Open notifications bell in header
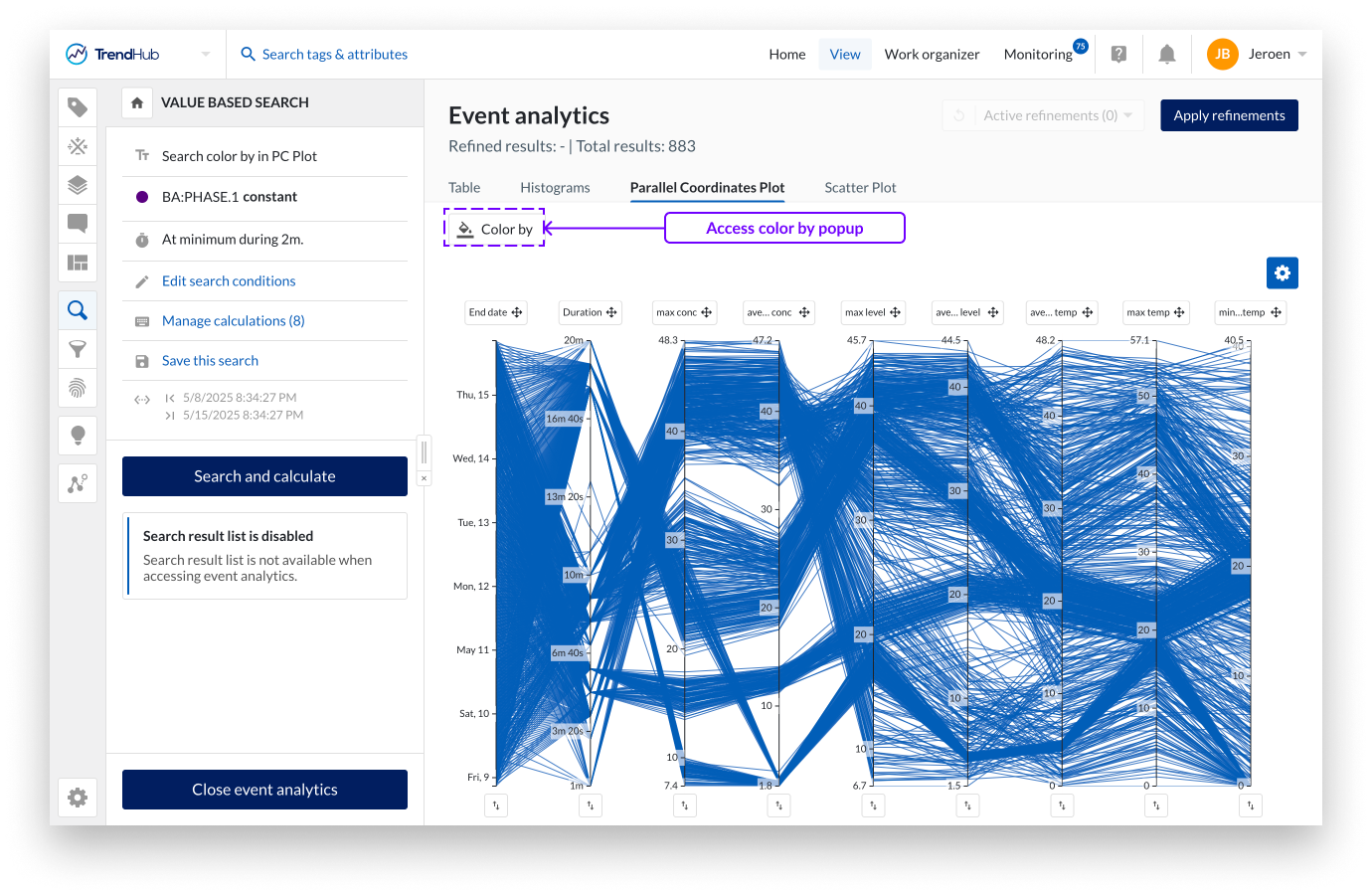1372x895 pixels. pyautogui.click(x=1166, y=55)
